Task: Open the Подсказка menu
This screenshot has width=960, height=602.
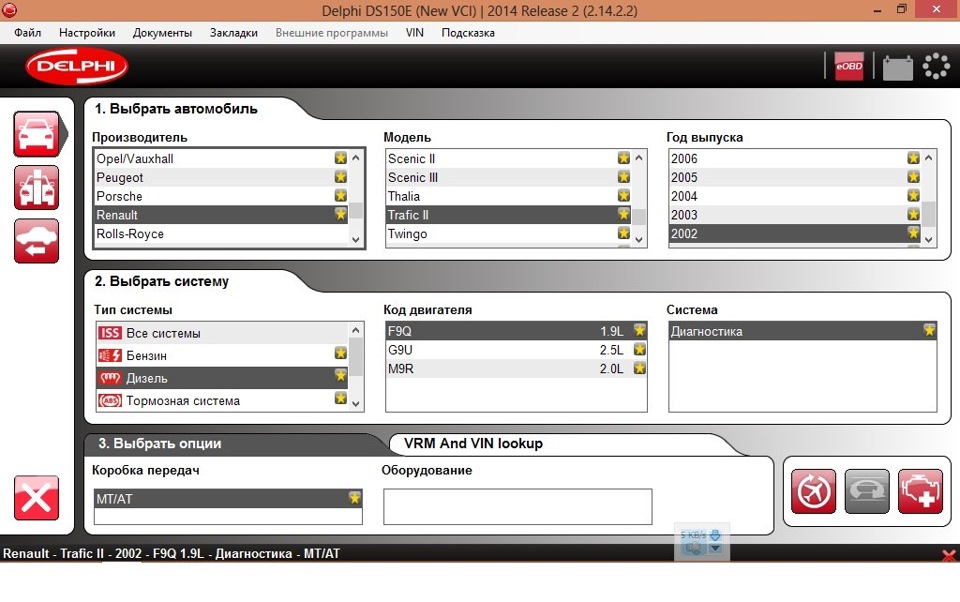Action: tap(468, 33)
